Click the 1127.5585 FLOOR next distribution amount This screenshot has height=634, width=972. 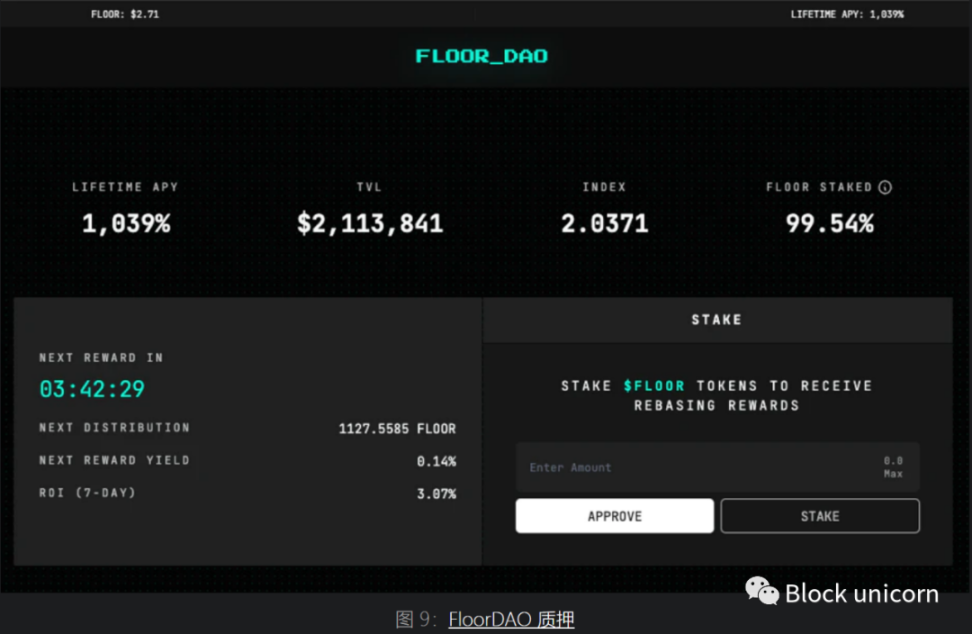coord(397,429)
